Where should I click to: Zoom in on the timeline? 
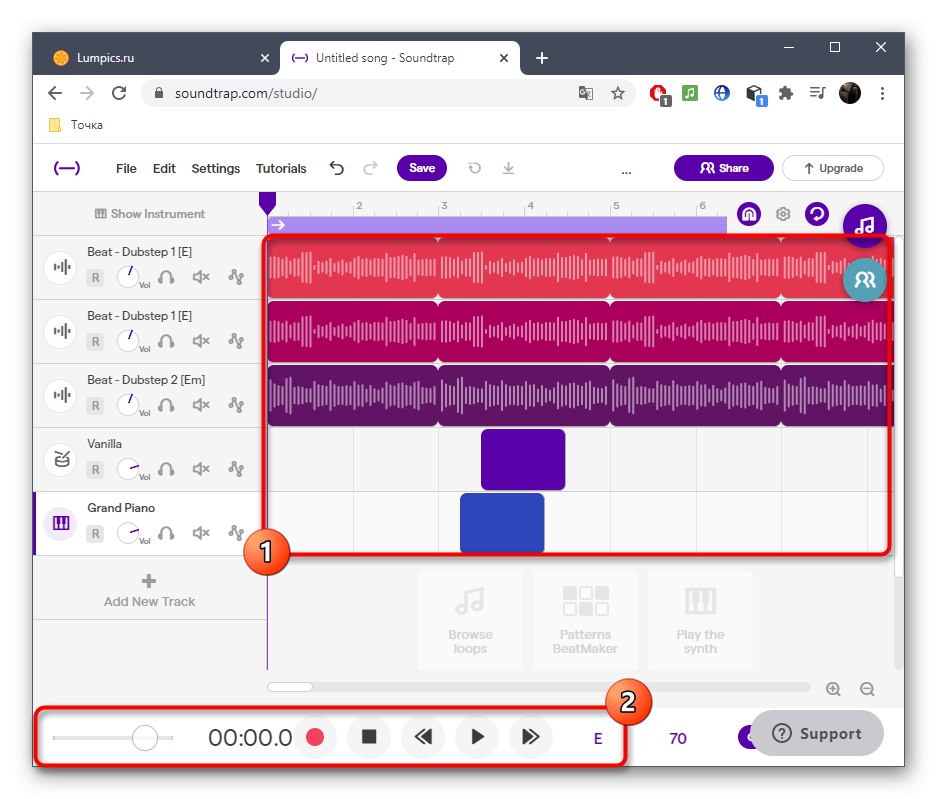834,688
